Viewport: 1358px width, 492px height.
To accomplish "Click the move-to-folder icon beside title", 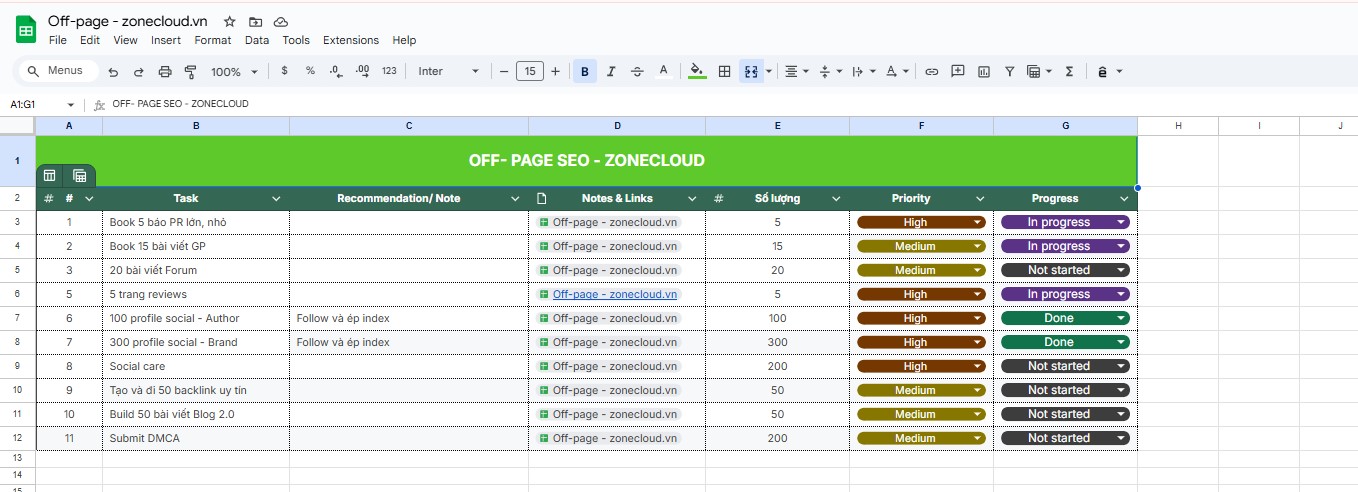I will coord(256,21).
